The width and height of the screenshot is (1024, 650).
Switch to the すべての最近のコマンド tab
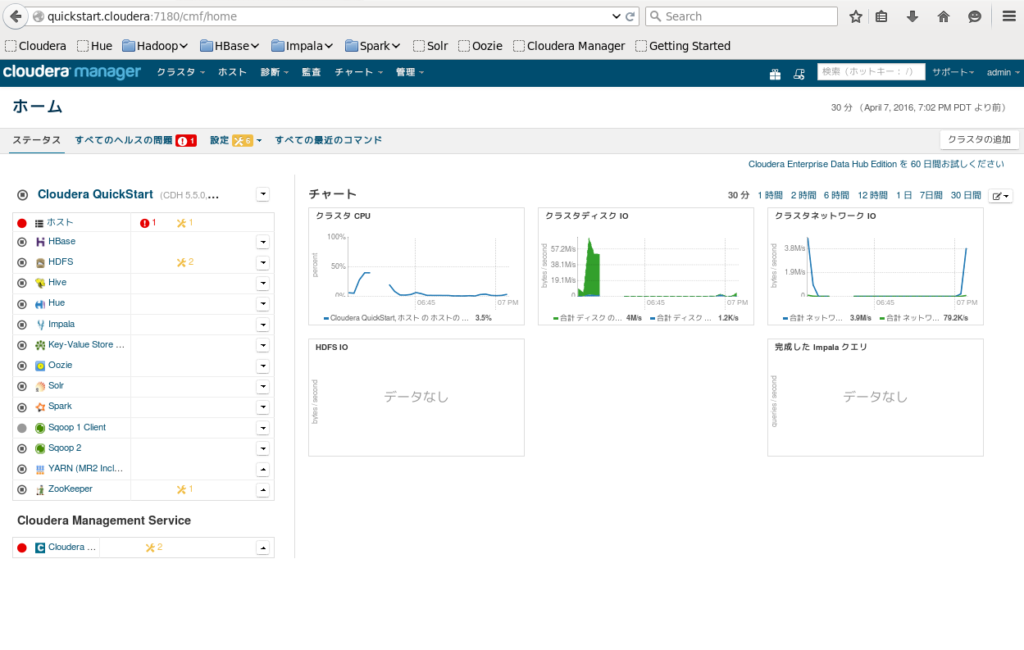pos(328,140)
